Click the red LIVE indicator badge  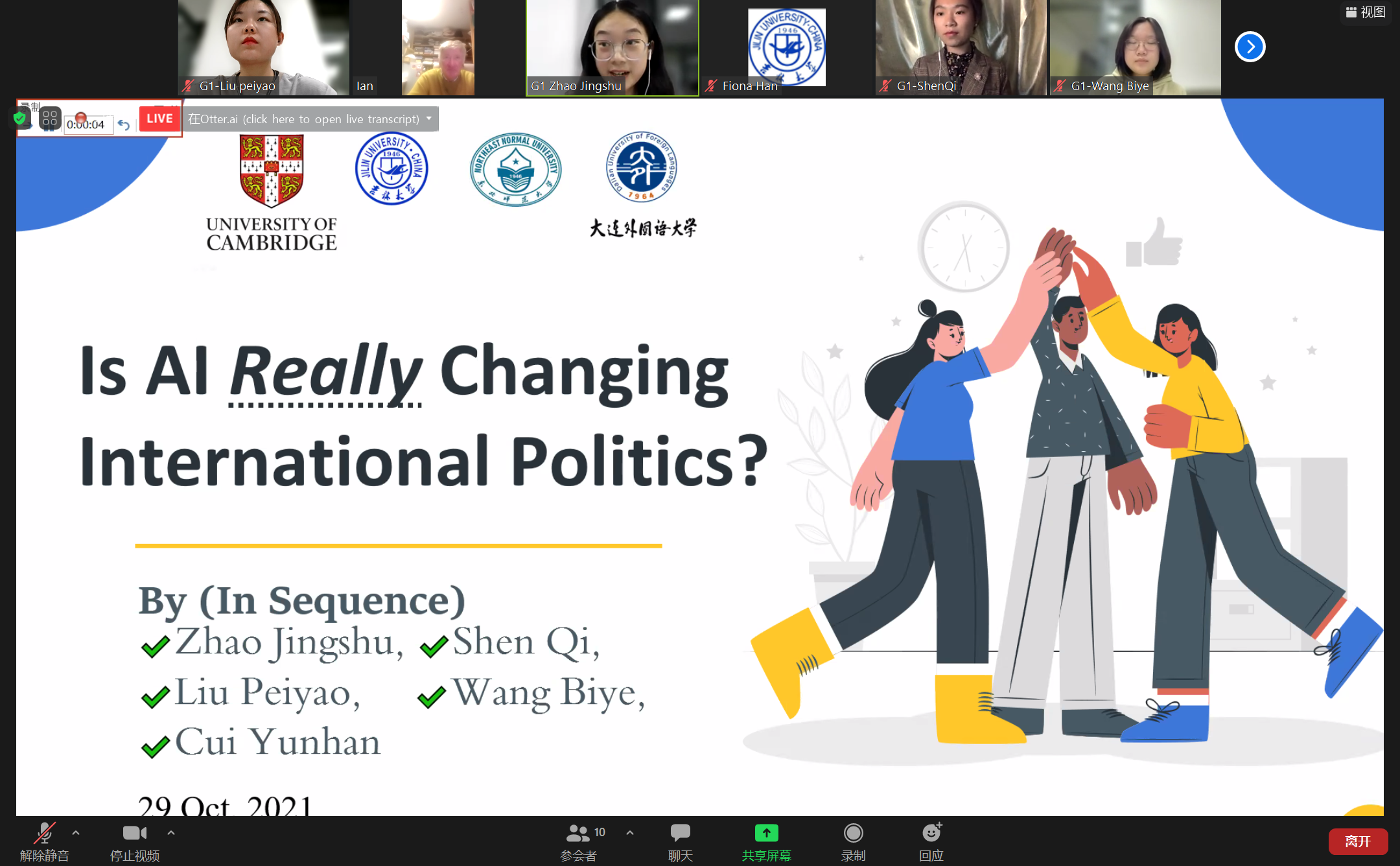159,119
